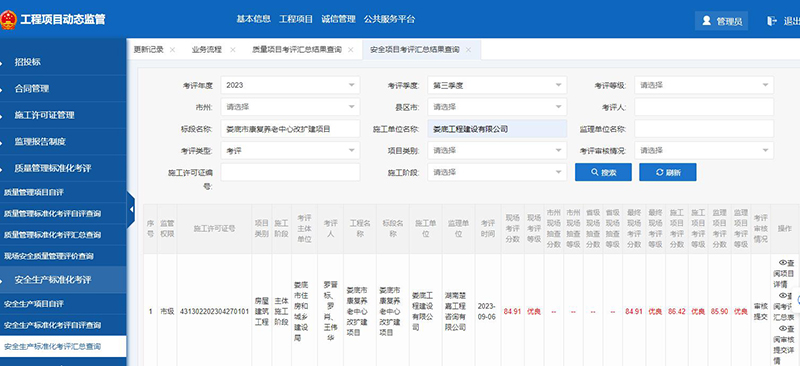Open the 考评季度 dropdown showing 第三季度
Image resolution: width=800 pixels, height=366 pixels.
[497, 85]
